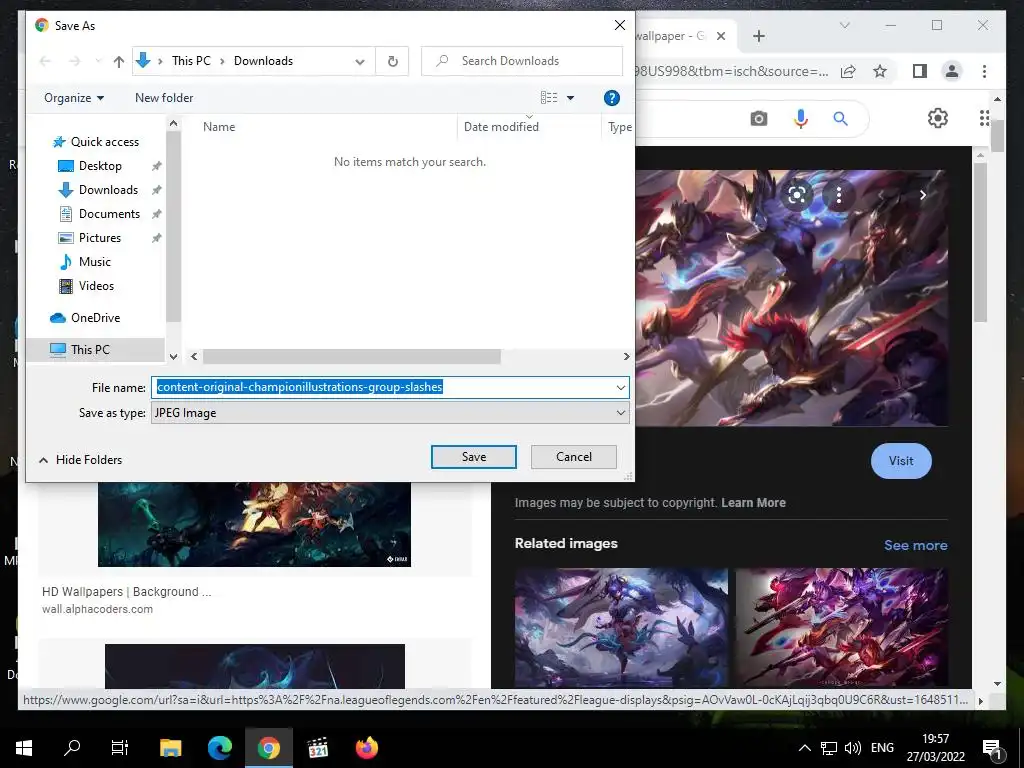Image resolution: width=1024 pixels, height=768 pixels.
Task: Click the Search Downloads box
Action: (x=522, y=61)
